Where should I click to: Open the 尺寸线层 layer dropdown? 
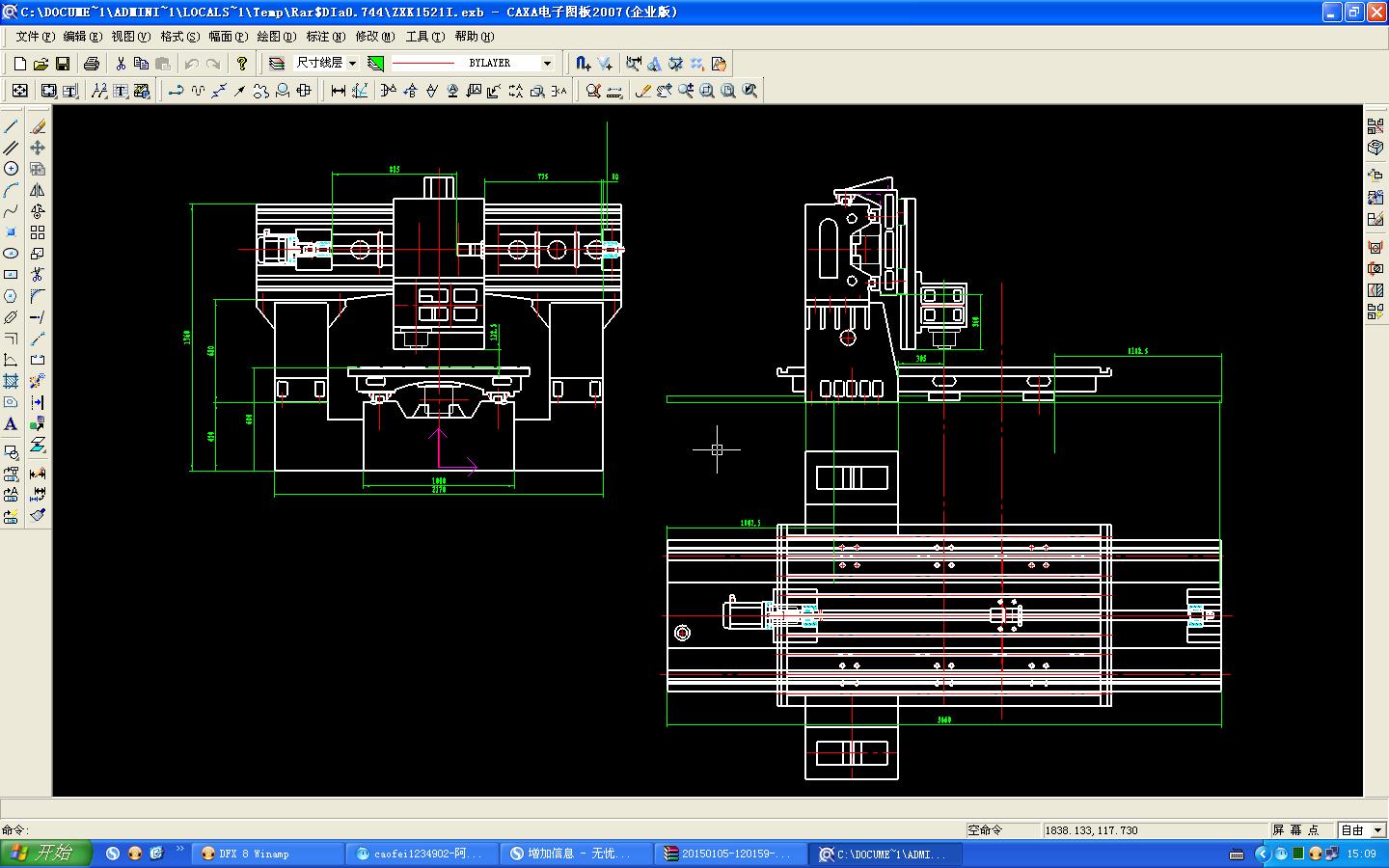[x=352, y=64]
